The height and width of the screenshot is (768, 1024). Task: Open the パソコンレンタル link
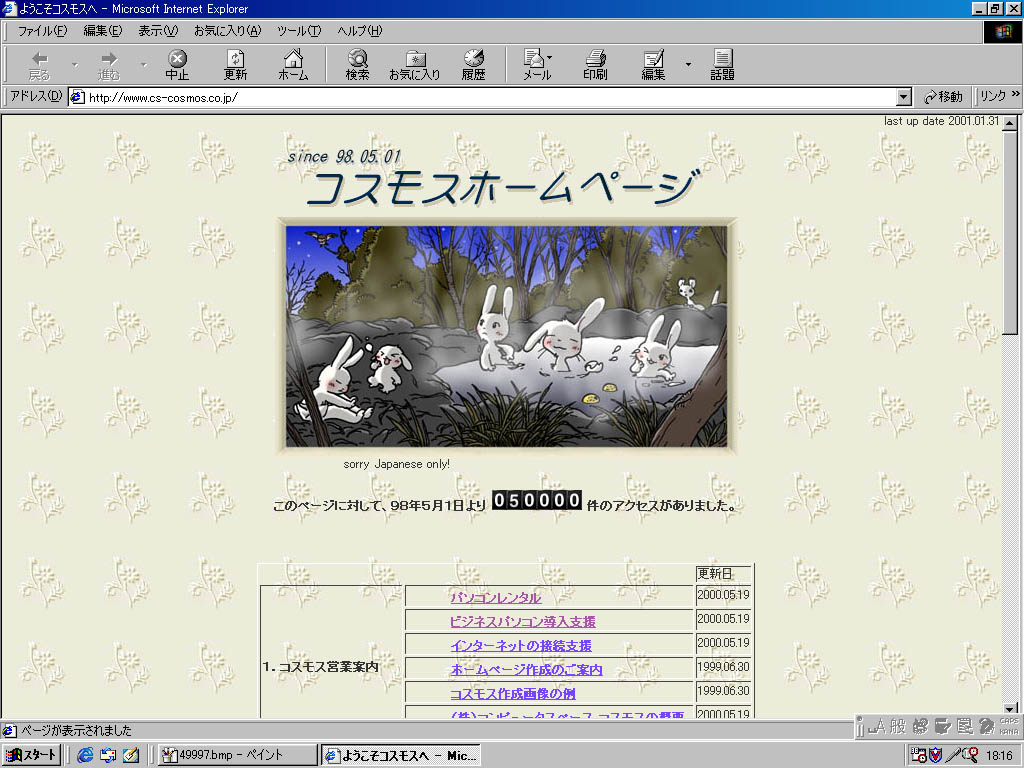point(496,598)
